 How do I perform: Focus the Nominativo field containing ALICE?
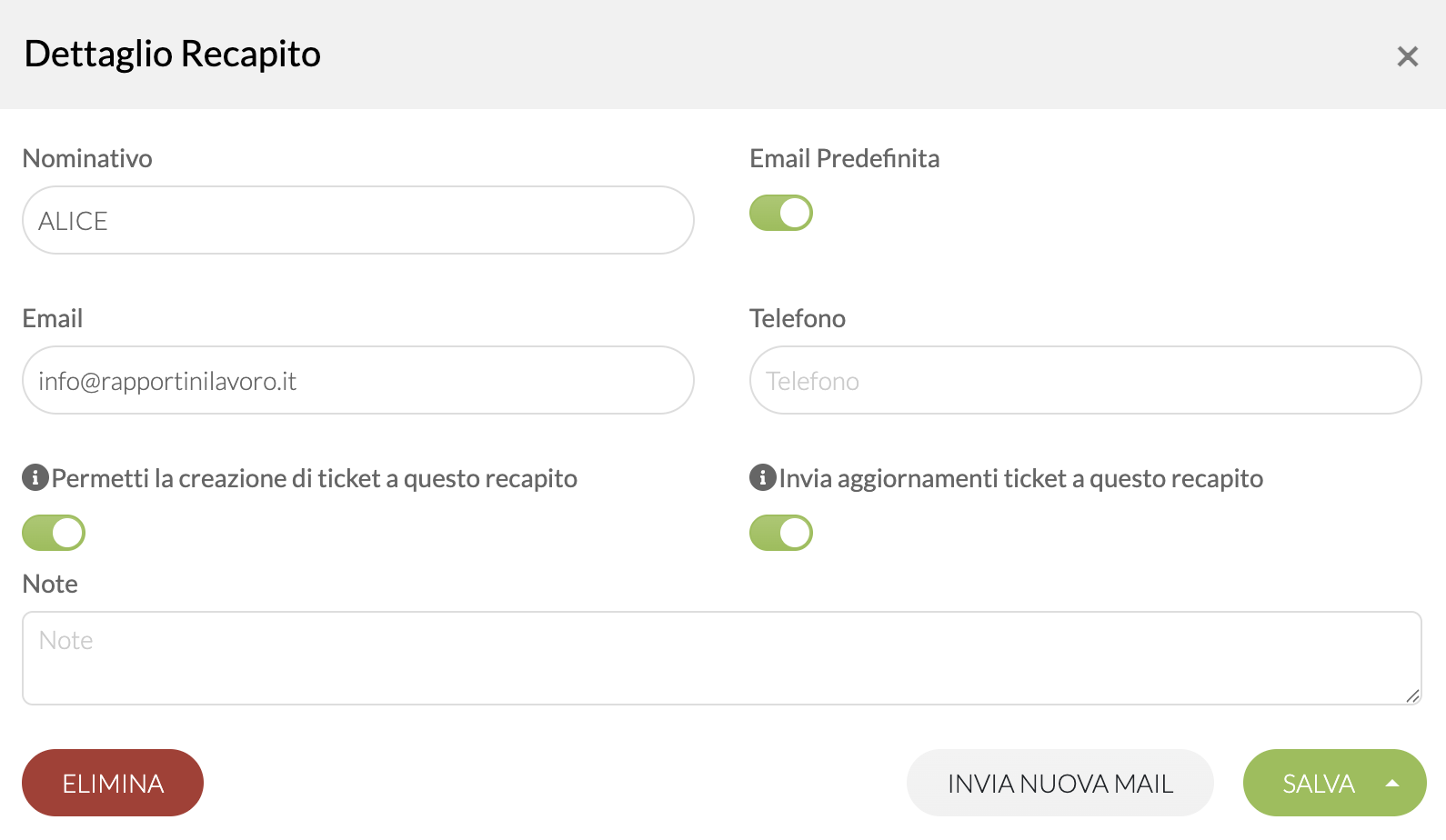(x=358, y=220)
